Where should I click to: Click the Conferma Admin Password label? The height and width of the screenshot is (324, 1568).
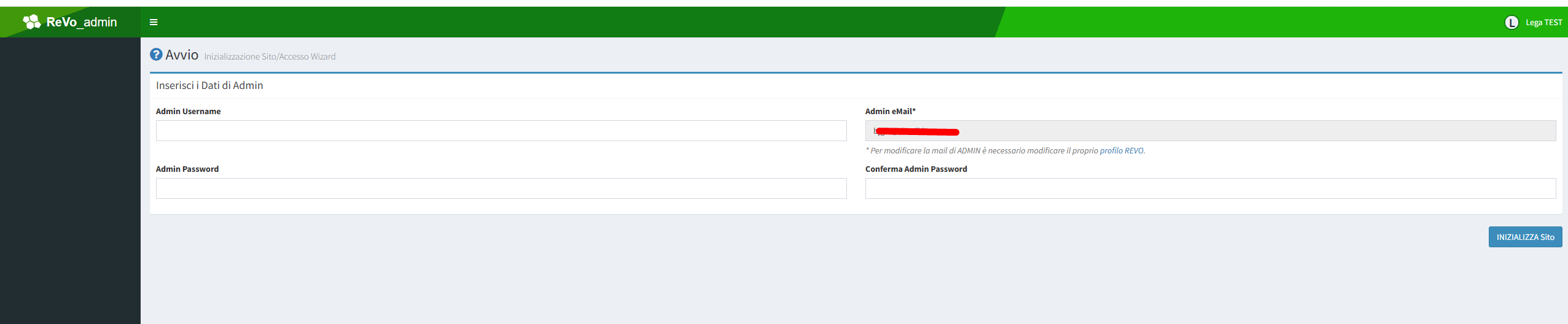coord(916,169)
